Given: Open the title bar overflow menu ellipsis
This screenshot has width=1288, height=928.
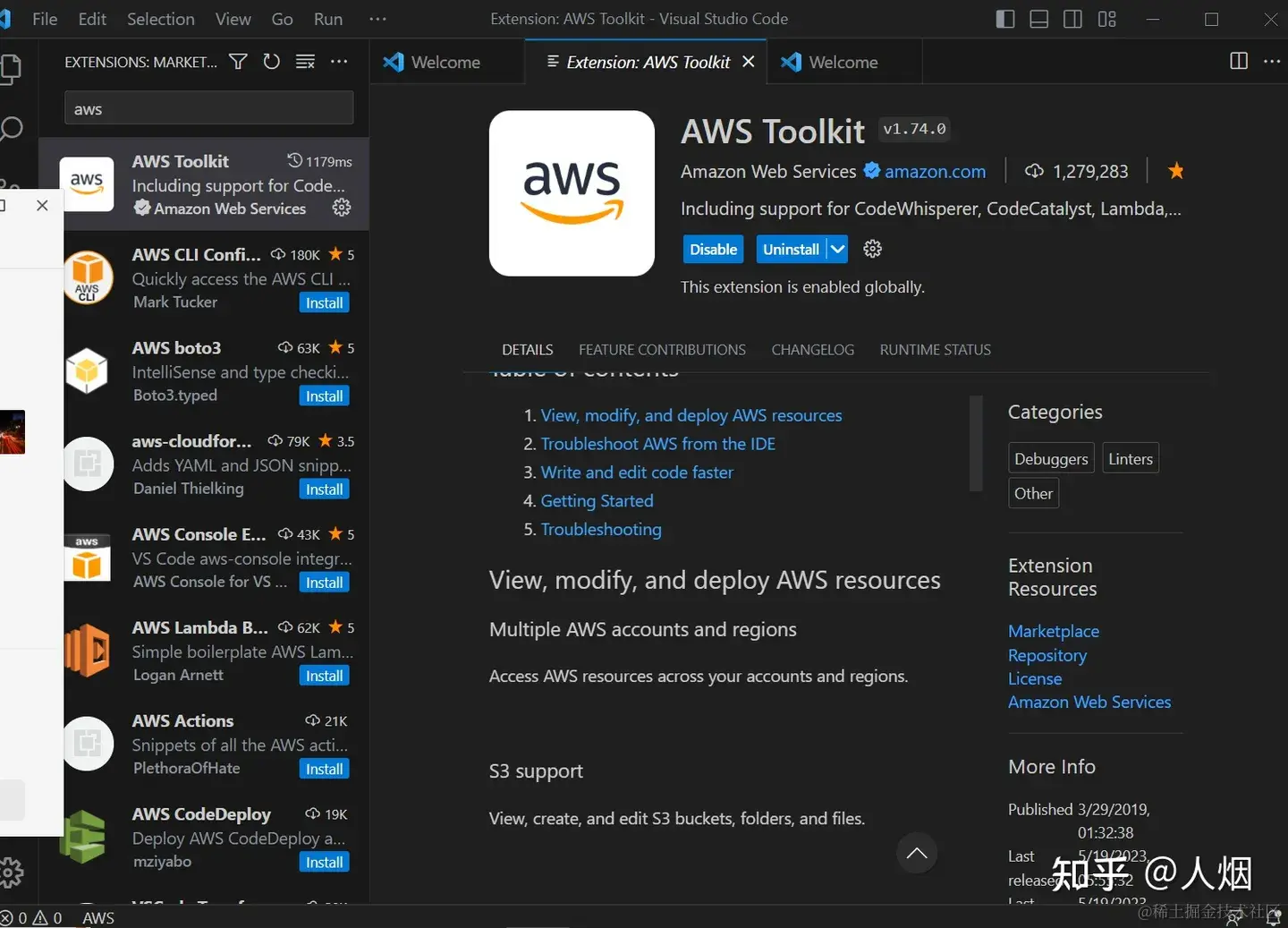Looking at the screenshot, I should (377, 19).
